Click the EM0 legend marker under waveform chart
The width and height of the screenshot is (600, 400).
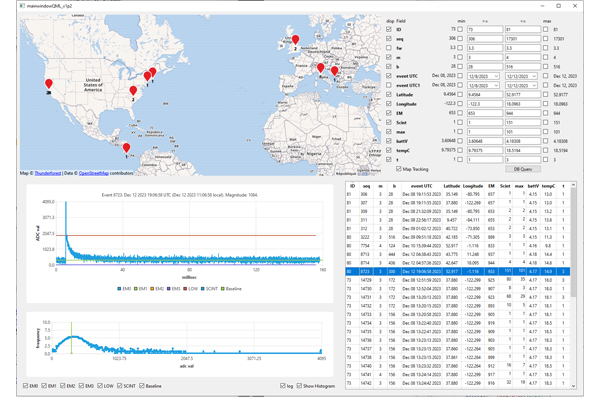(119, 289)
